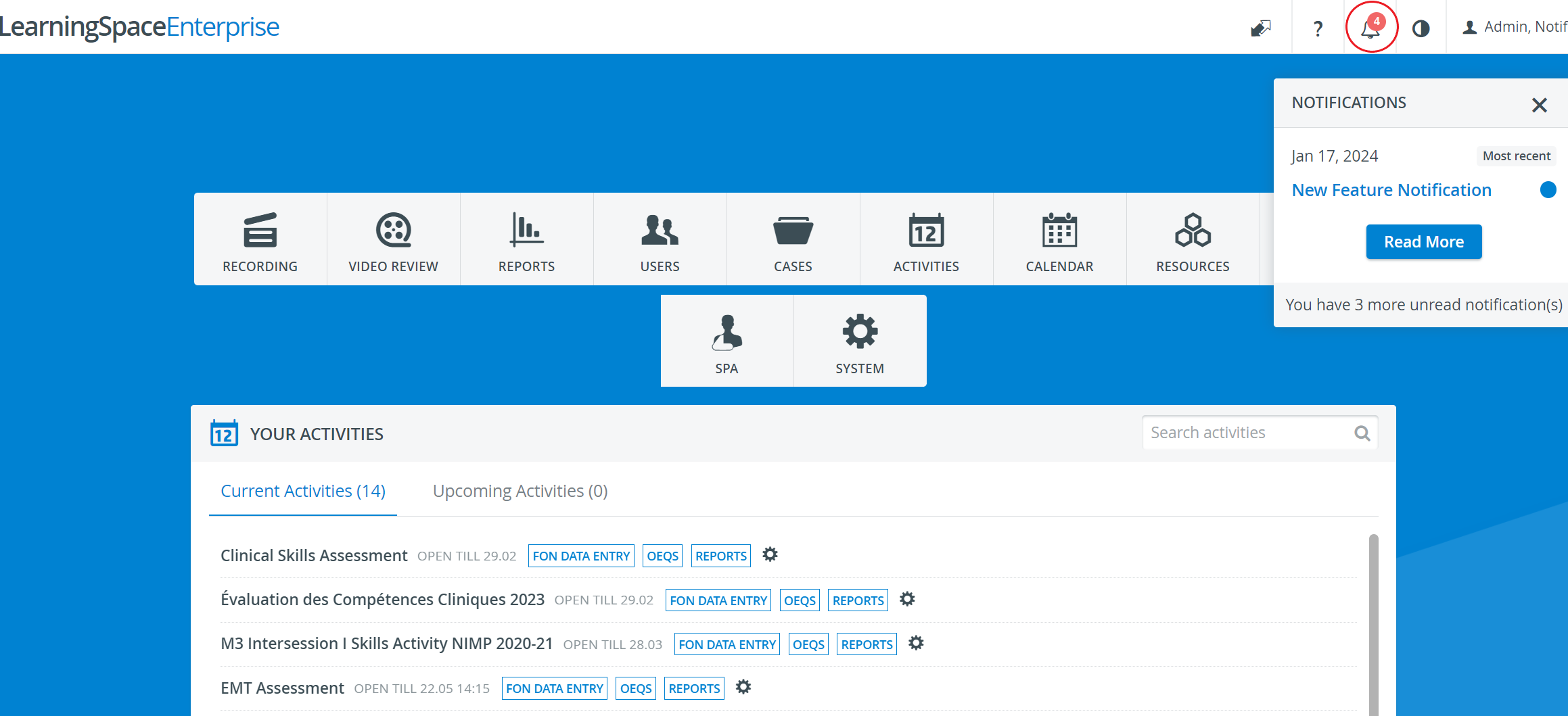Click the notification bell with badge 4
Screen dimensions: 1568x716
(x=1371, y=27)
